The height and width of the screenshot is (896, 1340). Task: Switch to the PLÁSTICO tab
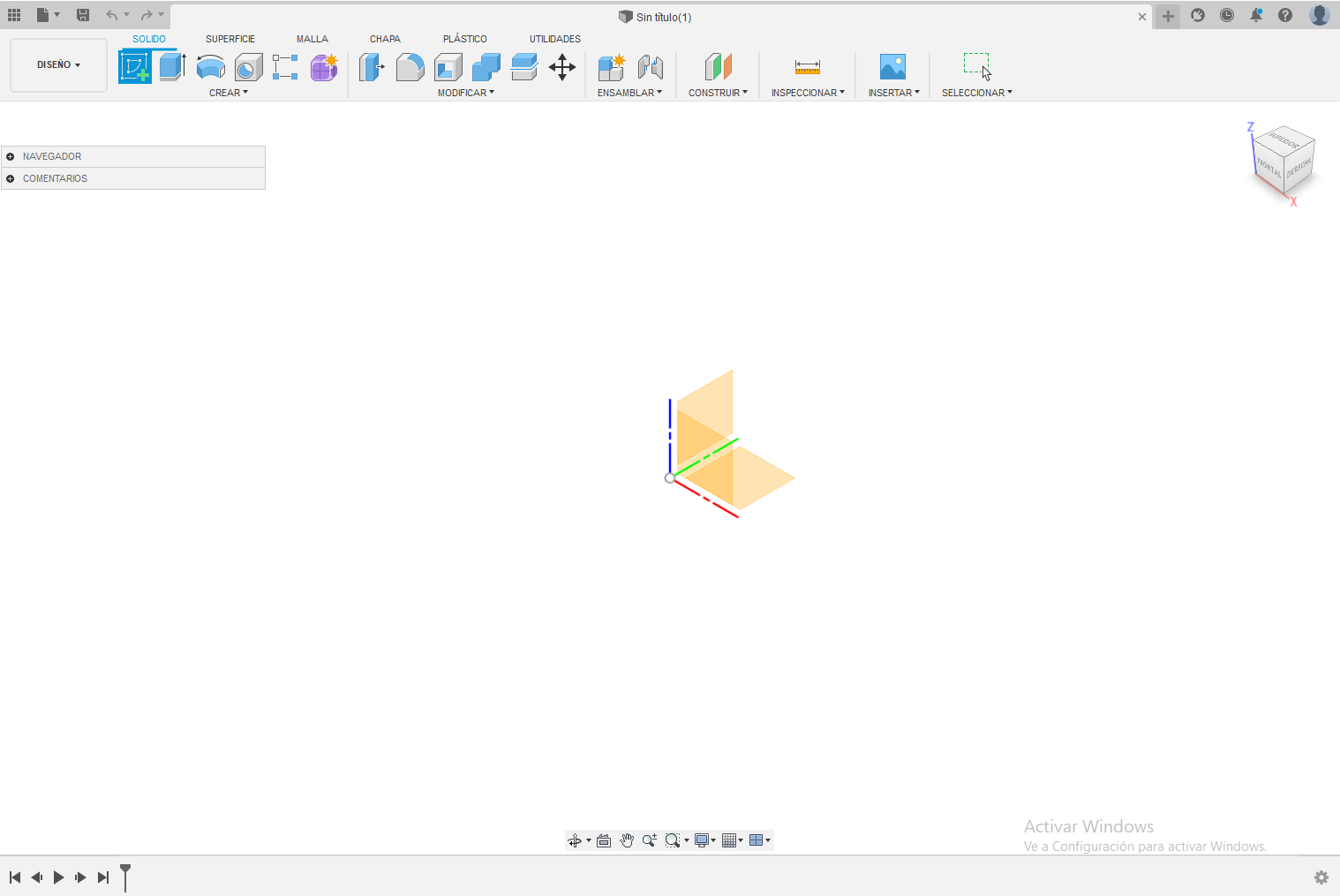[465, 39]
